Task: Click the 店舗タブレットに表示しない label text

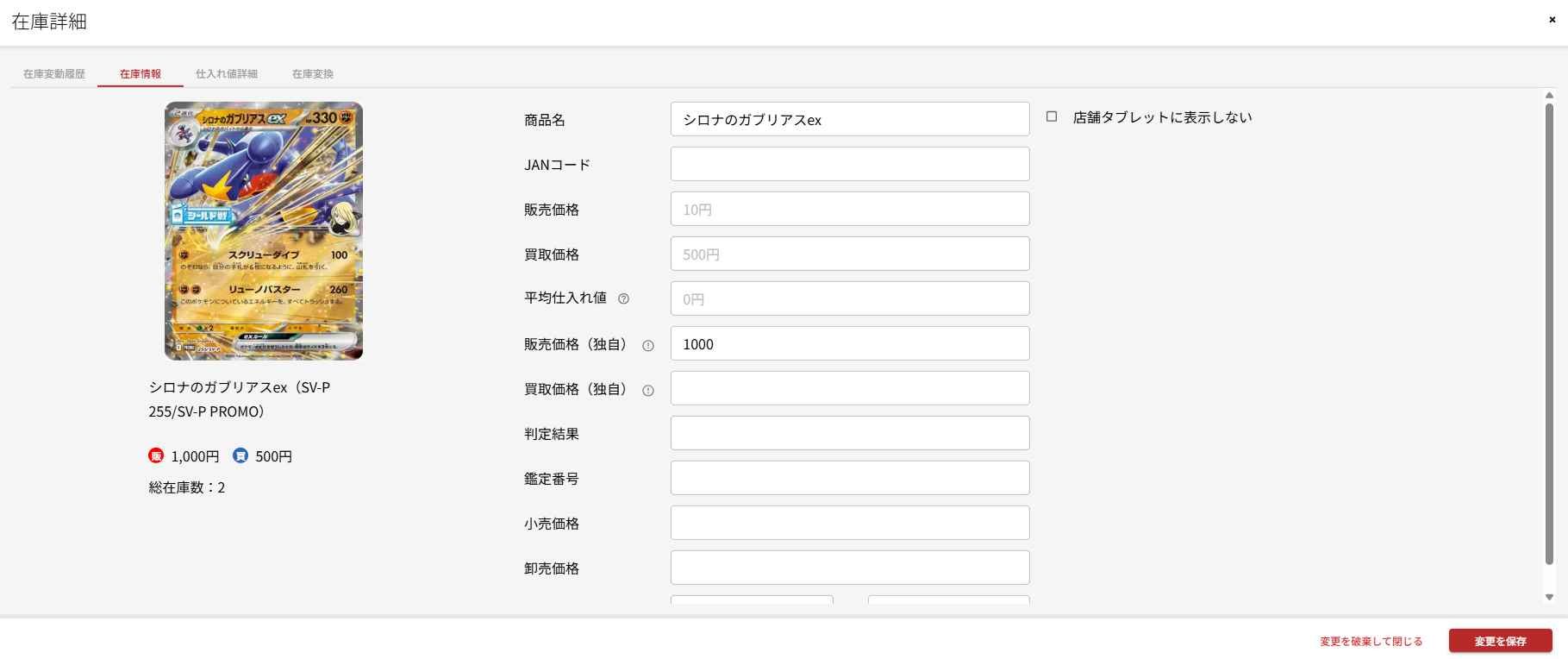Action: click(x=1162, y=117)
